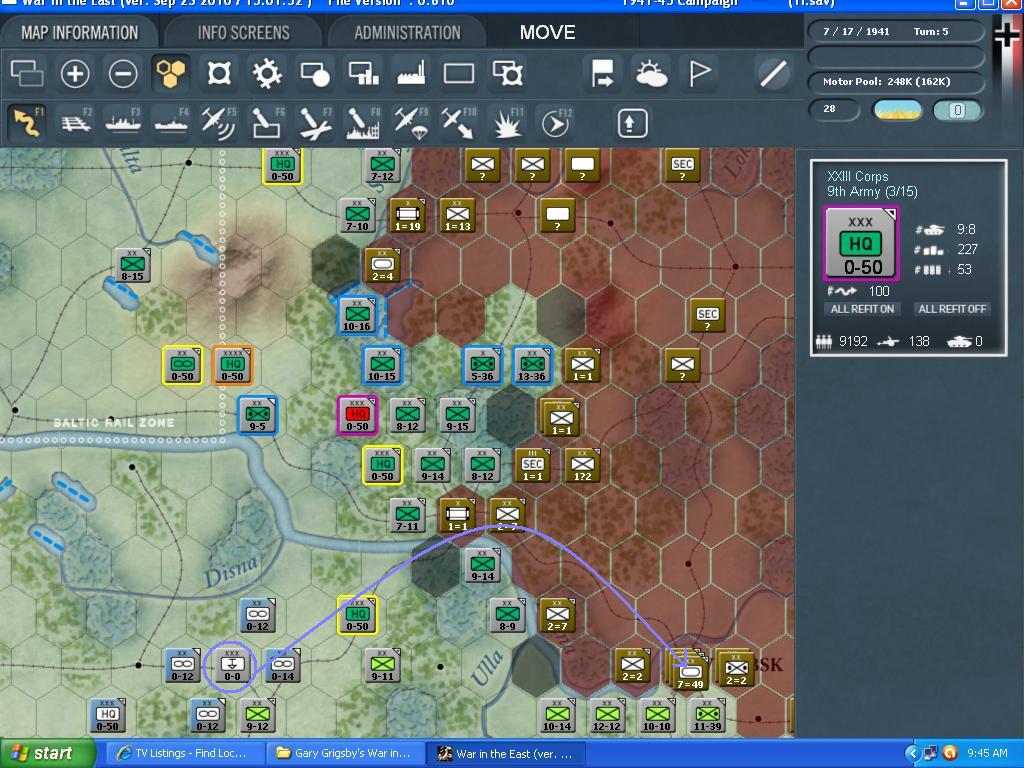Zoom in with the plus icon
This screenshot has width=1024, height=768.
tap(75, 73)
